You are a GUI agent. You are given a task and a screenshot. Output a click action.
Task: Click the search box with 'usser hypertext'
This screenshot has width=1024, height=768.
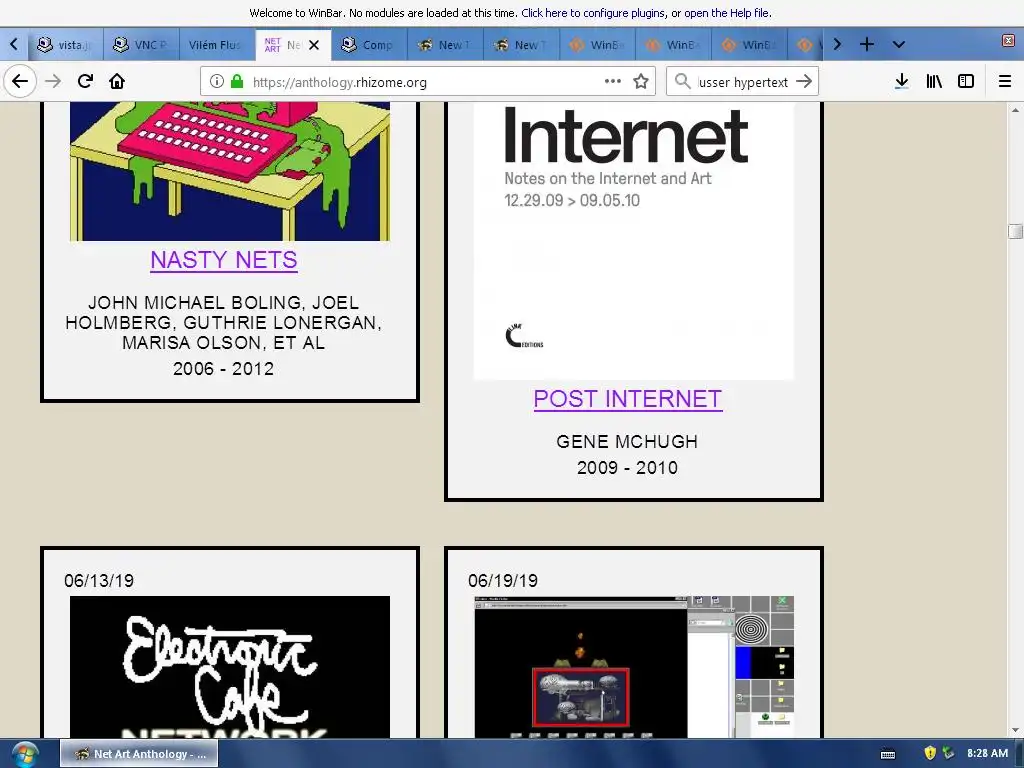click(743, 82)
